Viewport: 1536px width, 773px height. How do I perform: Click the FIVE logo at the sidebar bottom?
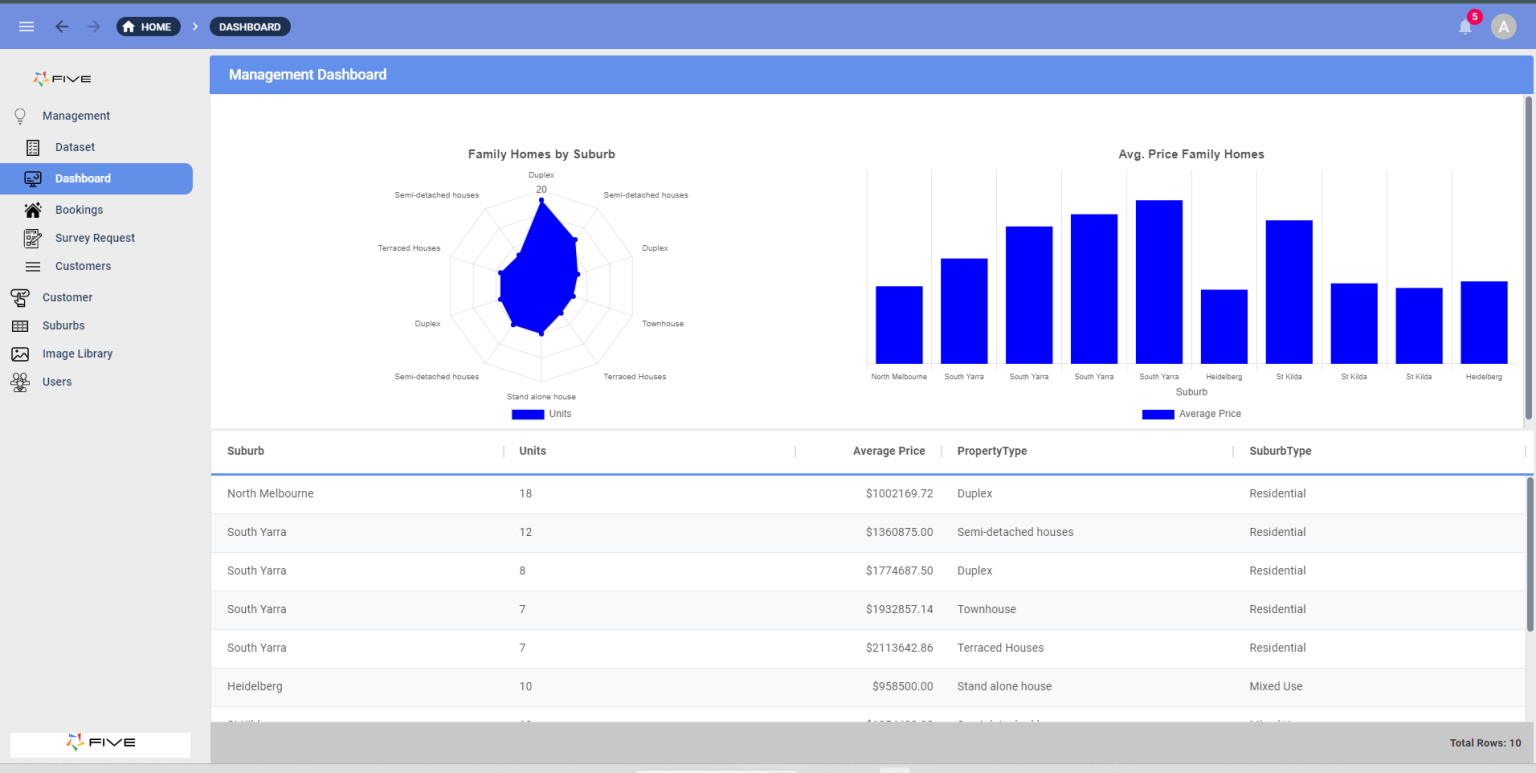[99, 744]
